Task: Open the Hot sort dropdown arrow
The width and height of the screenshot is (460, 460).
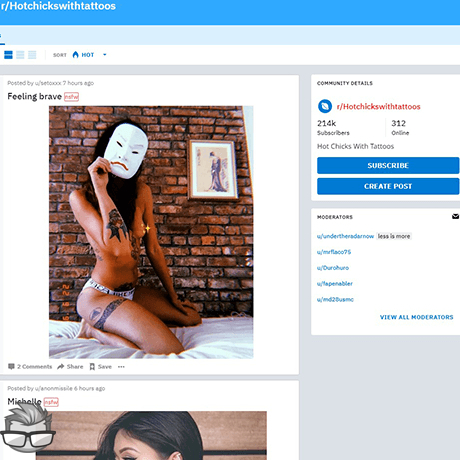Action: coord(105,55)
